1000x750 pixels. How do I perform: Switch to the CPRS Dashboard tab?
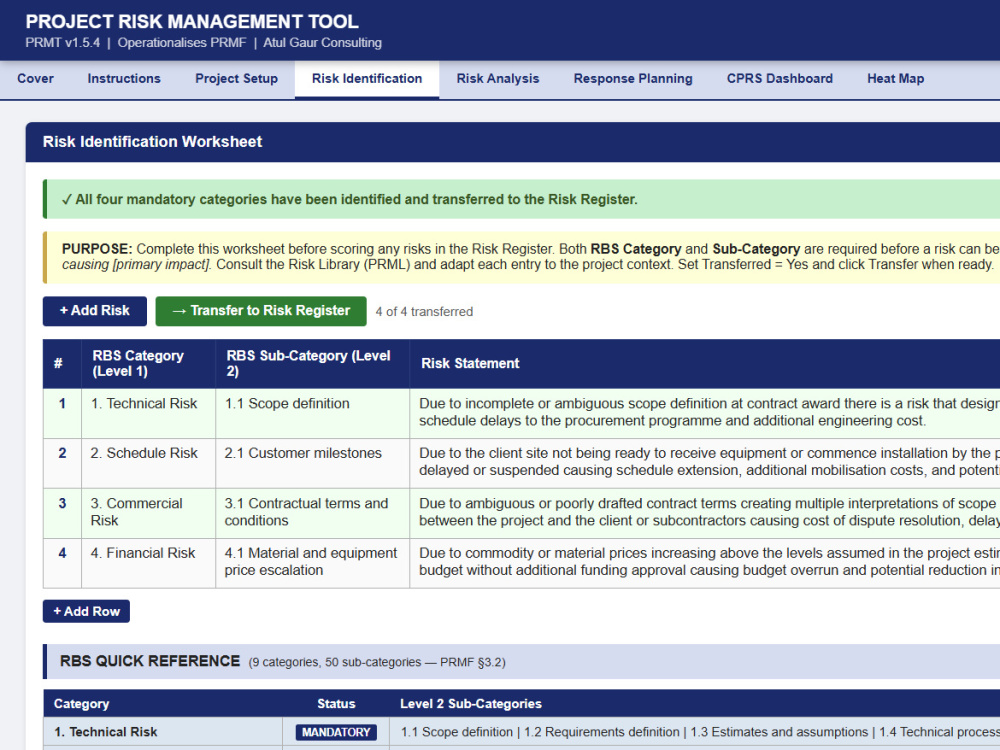click(x=779, y=78)
